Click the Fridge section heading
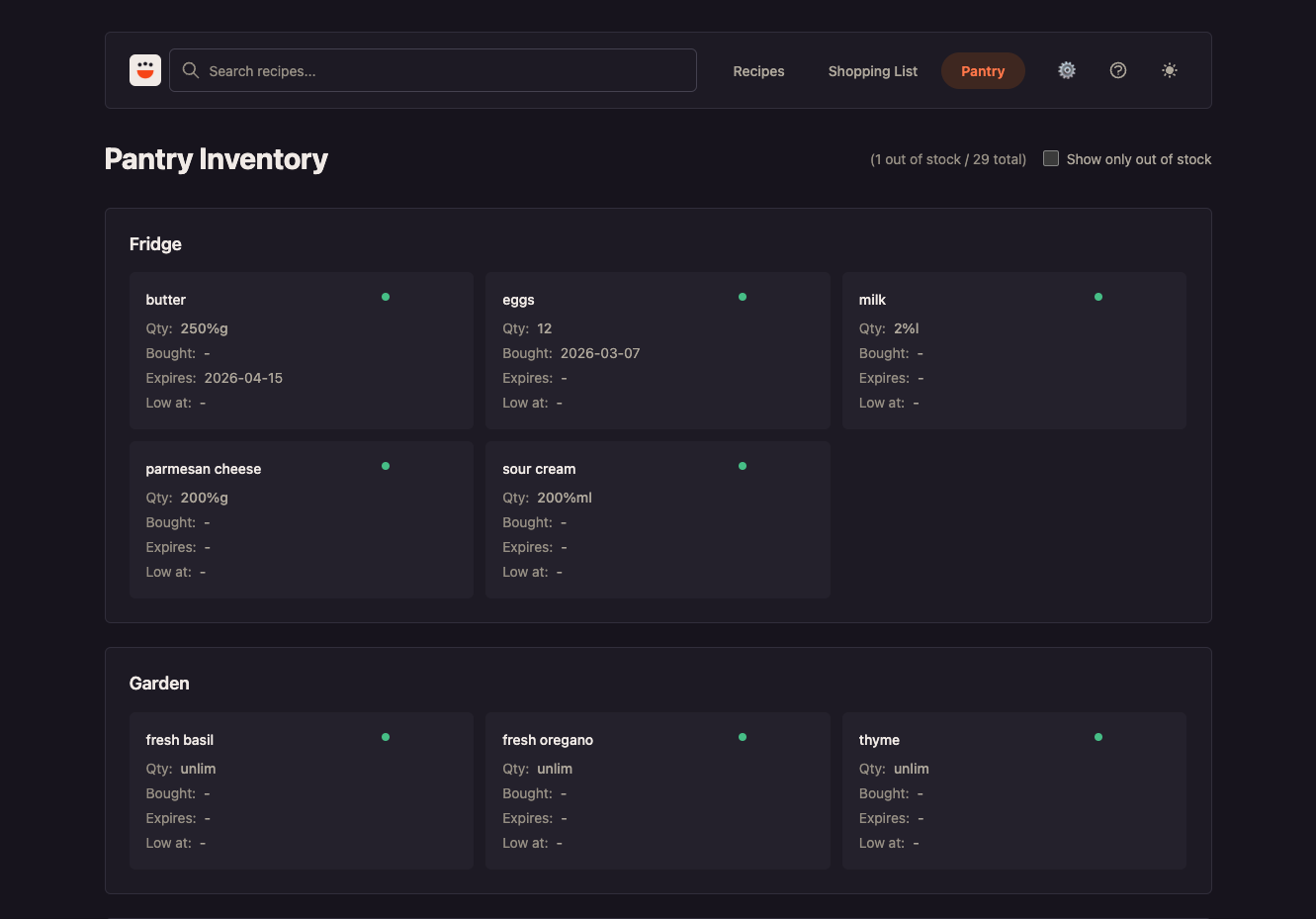The width and height of the screenshot is (1316, 919). 155,244
